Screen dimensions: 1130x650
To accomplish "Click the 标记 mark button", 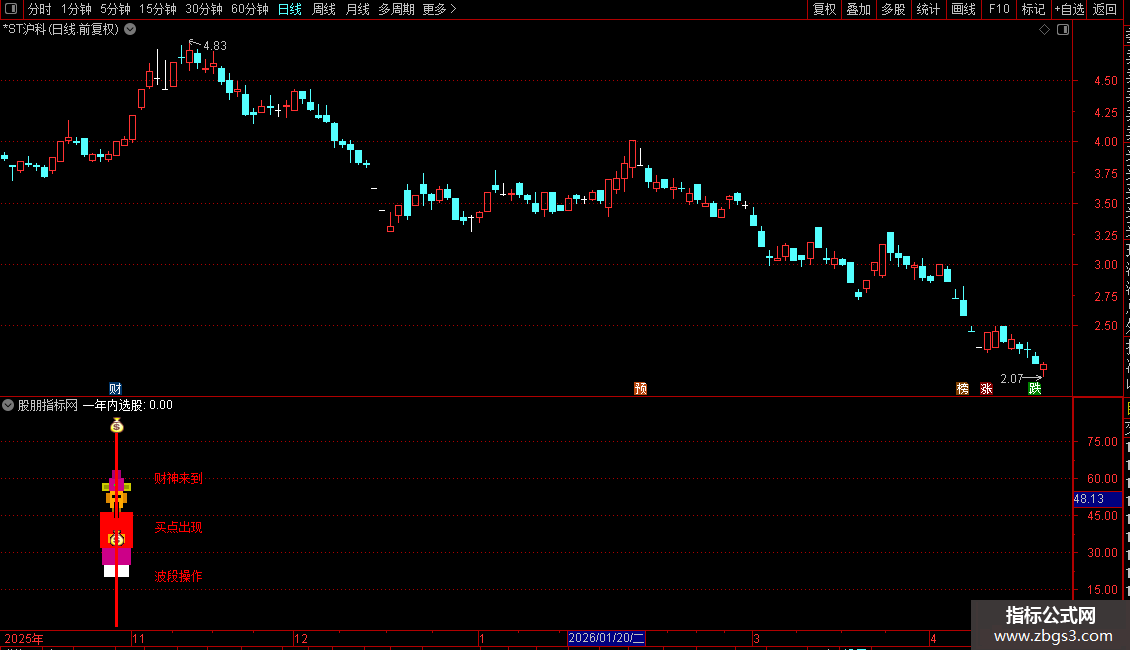I will pos(1033,9).
